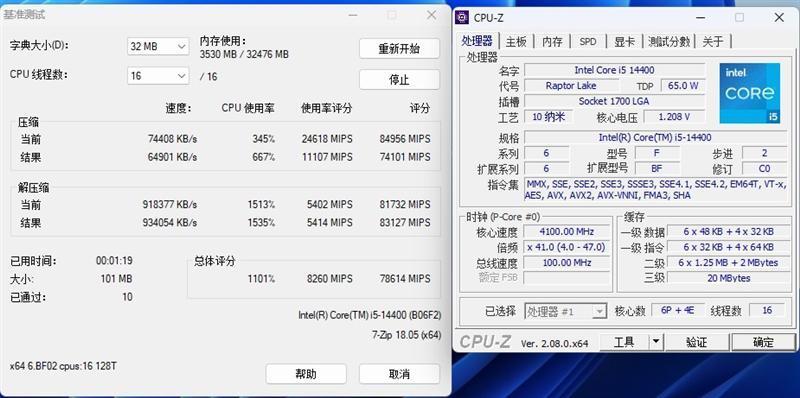Expand the 工具 dropdown arrow in CPU-Z
The image size is (800, 398).
656,342
